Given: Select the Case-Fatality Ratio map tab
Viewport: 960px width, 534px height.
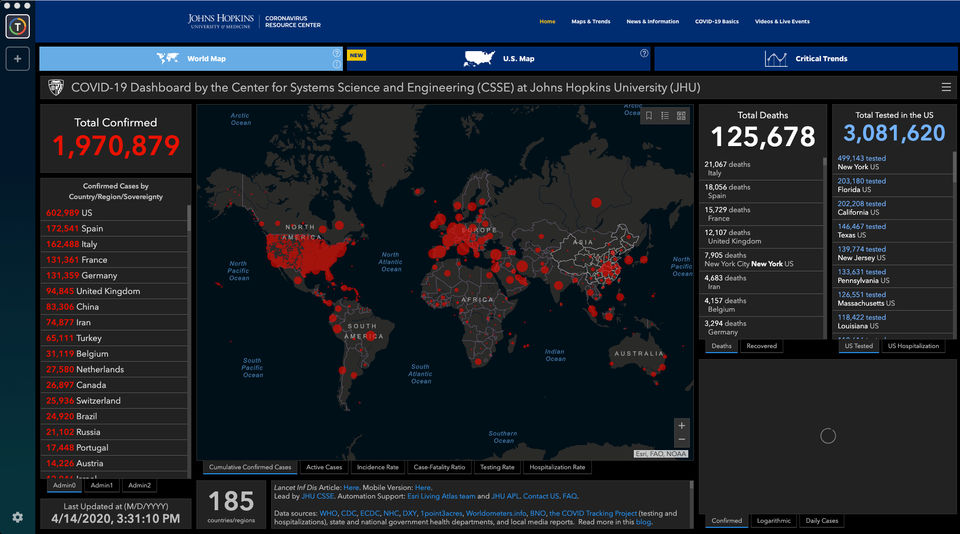Looking at the screenshot, I should [439, 467].
